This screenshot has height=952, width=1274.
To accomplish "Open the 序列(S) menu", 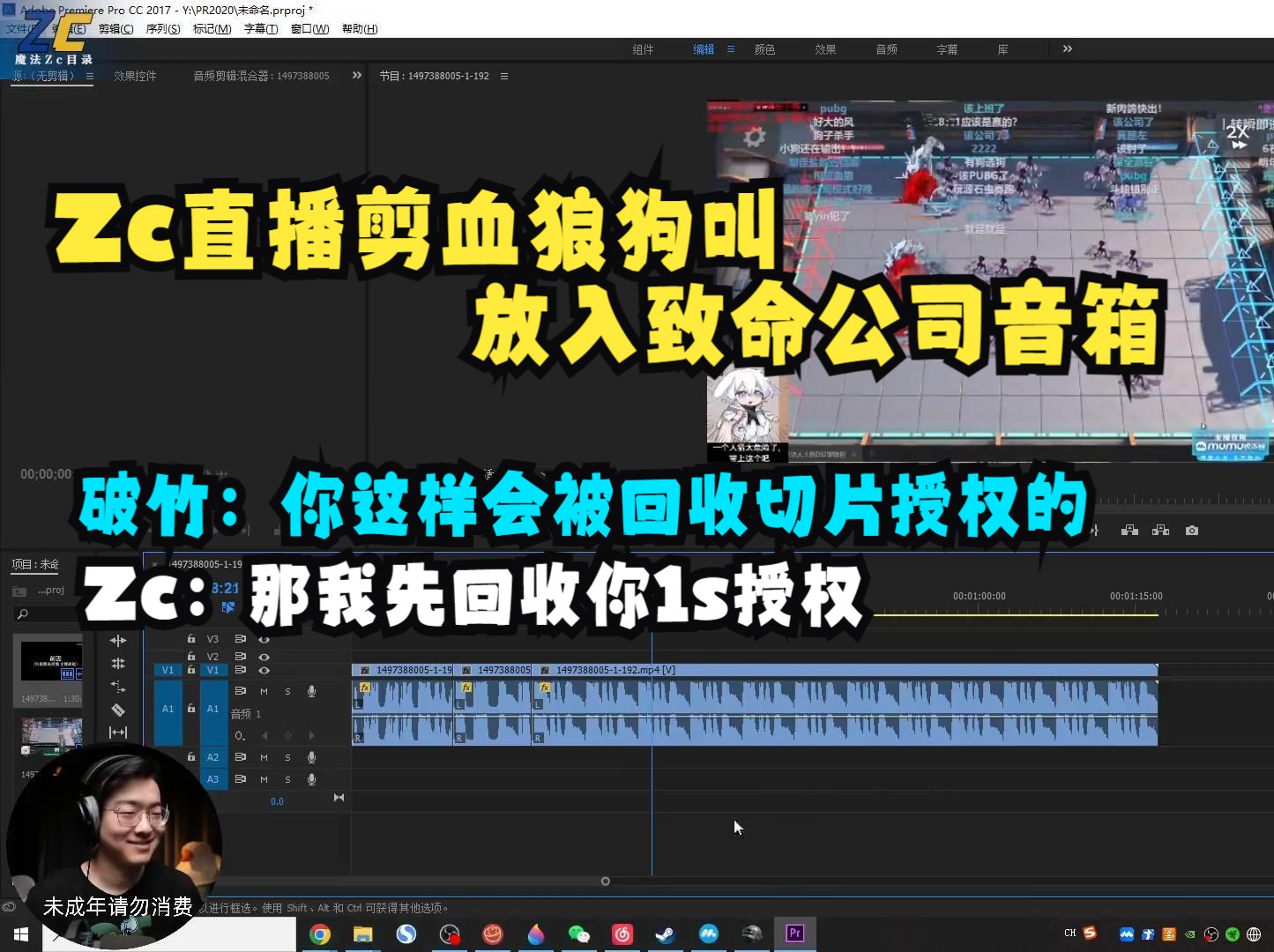I will pyautogui.click(x=163, y=29).
